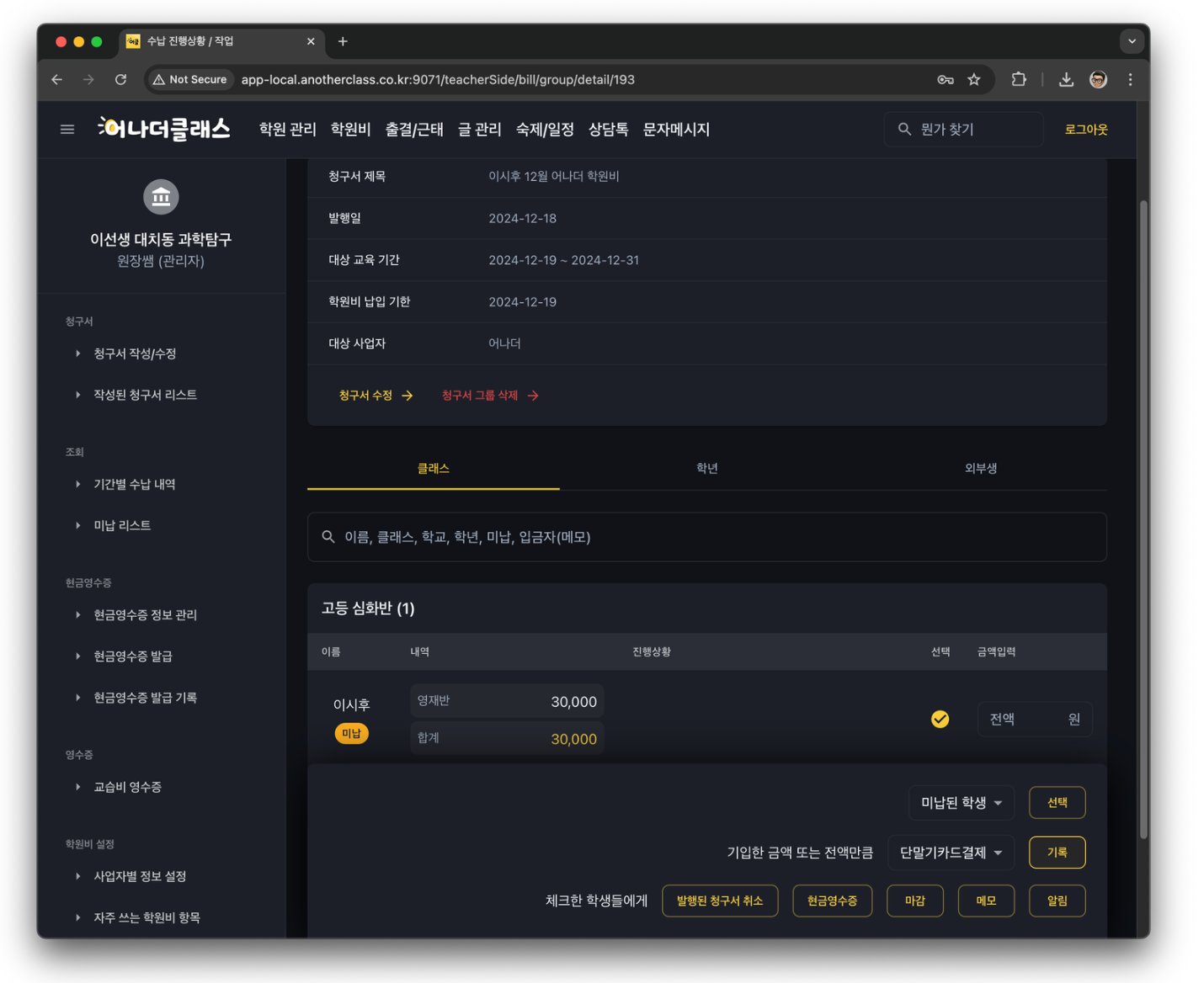Switch to the 학년 tab
Image resolution: width=1204 pixels, height=983 pixels.
(x=707, y=468)
